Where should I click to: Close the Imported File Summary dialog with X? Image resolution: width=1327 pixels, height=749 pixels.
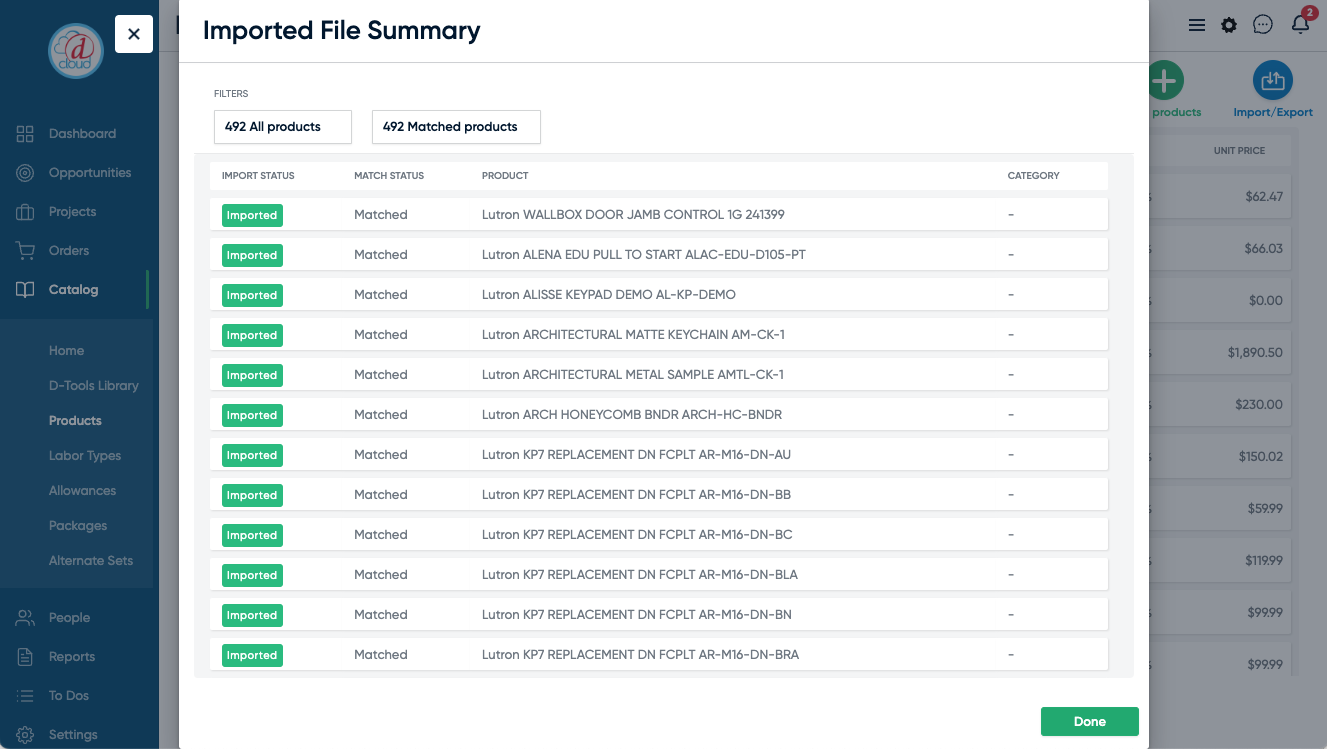pos(134,34)
